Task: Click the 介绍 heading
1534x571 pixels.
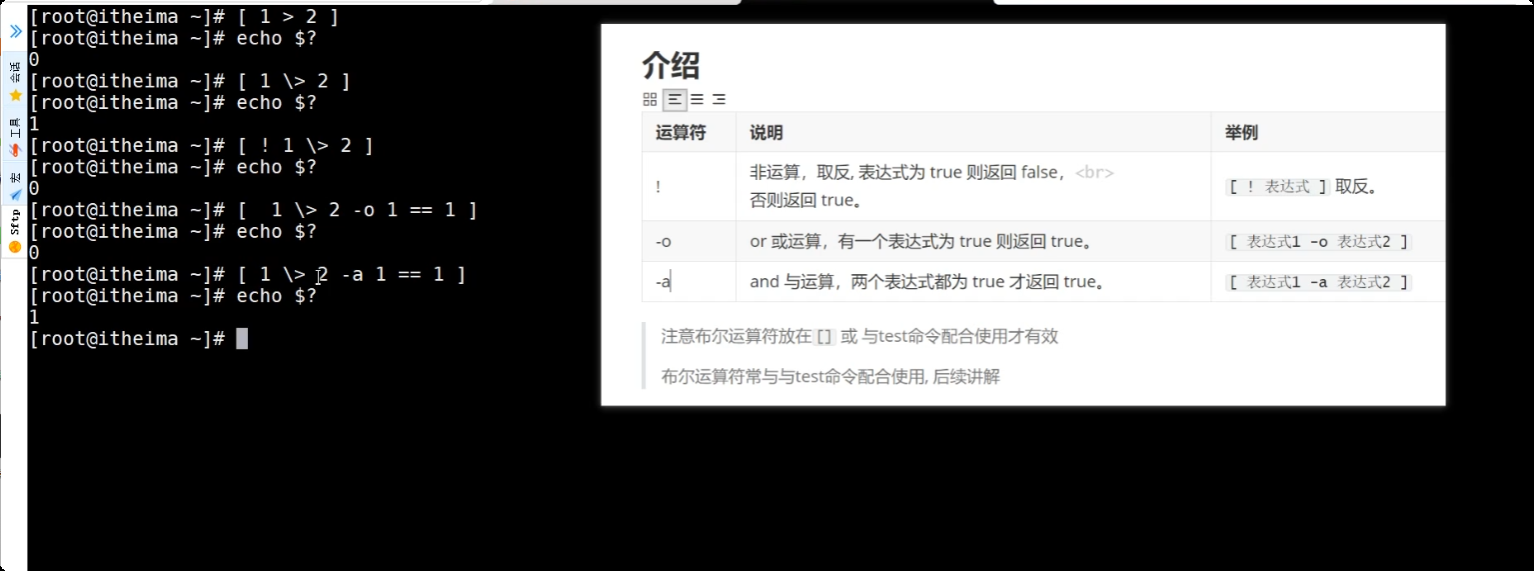Action: click(671, 66)
